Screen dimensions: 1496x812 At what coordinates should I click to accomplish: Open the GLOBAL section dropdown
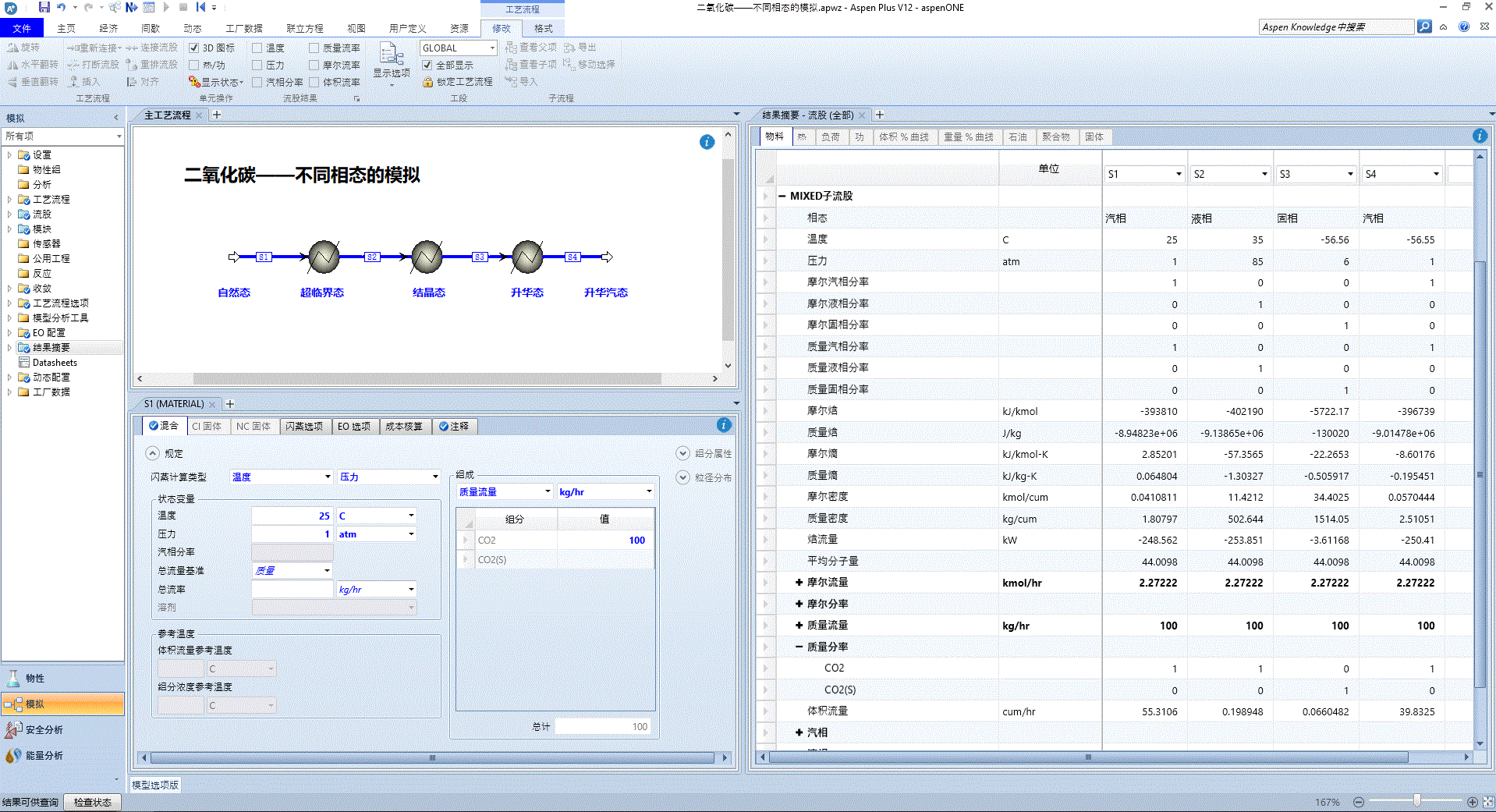click(492, 48)
